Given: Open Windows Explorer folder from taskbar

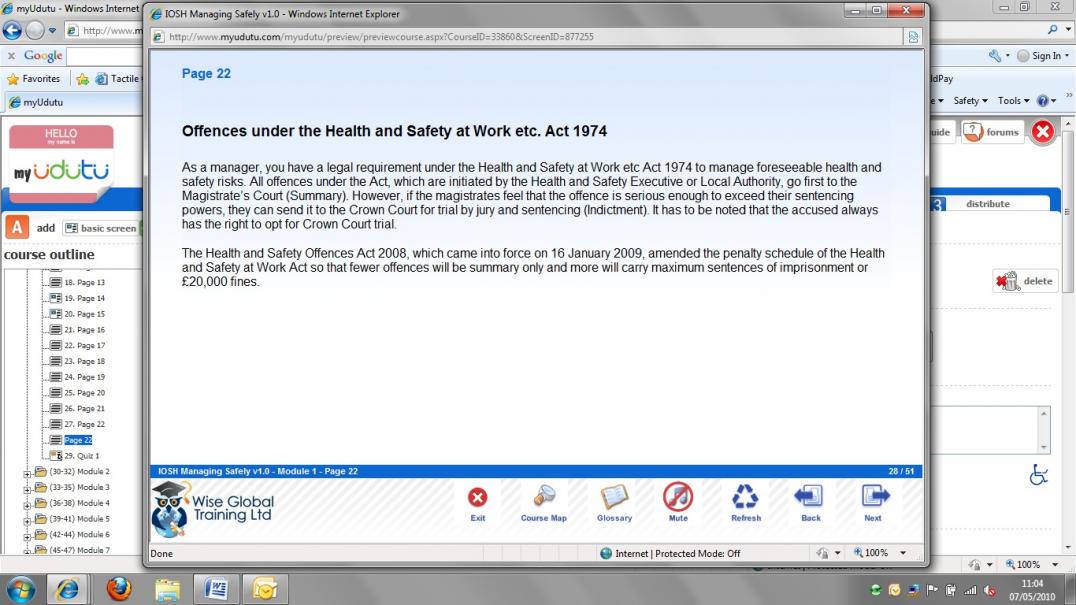Looking at the screenshot, I should tap(167, 589).
